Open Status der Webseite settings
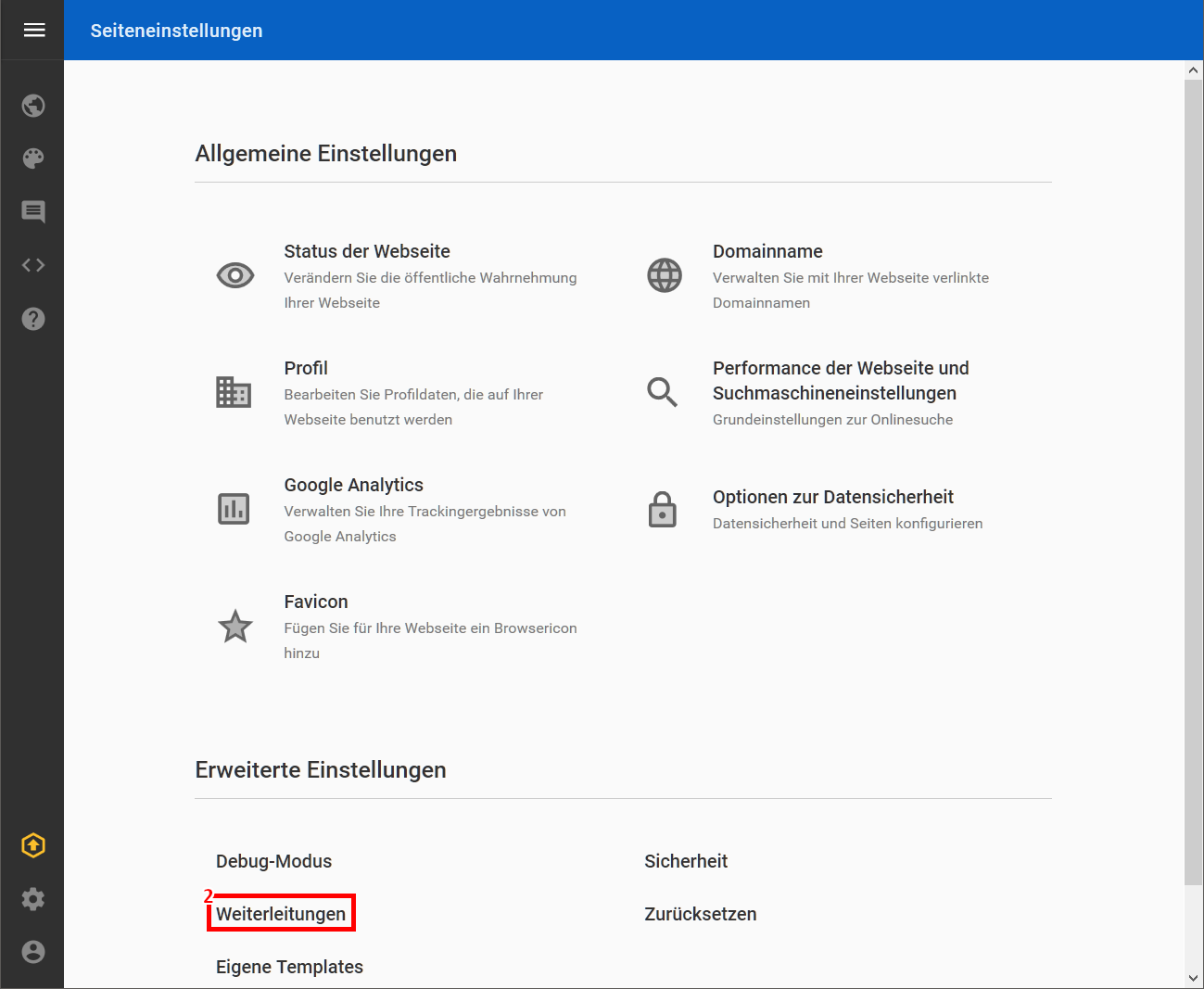This screenshot has width=1204, height=989. tap(367, 251)
